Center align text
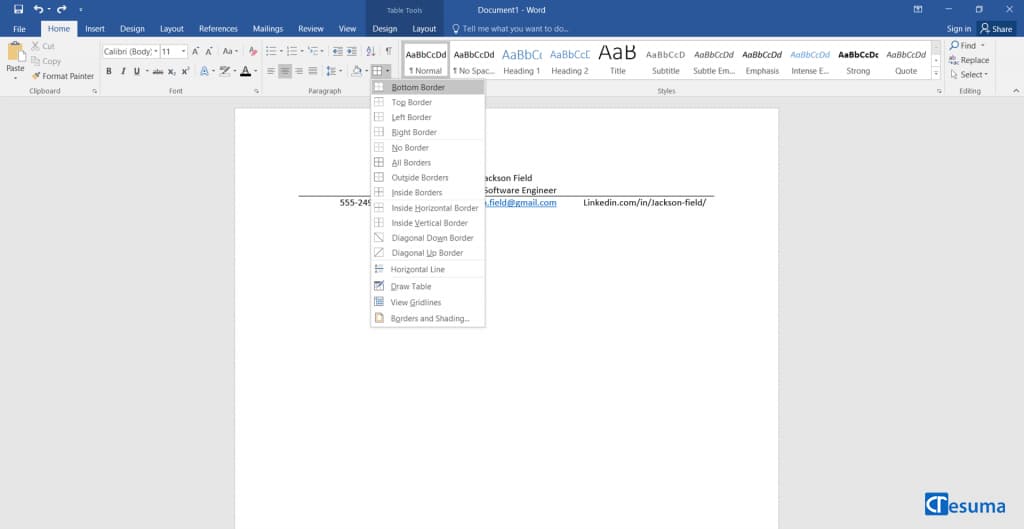The width and height of the screenshot is (1024, 529). click(285, 71)
